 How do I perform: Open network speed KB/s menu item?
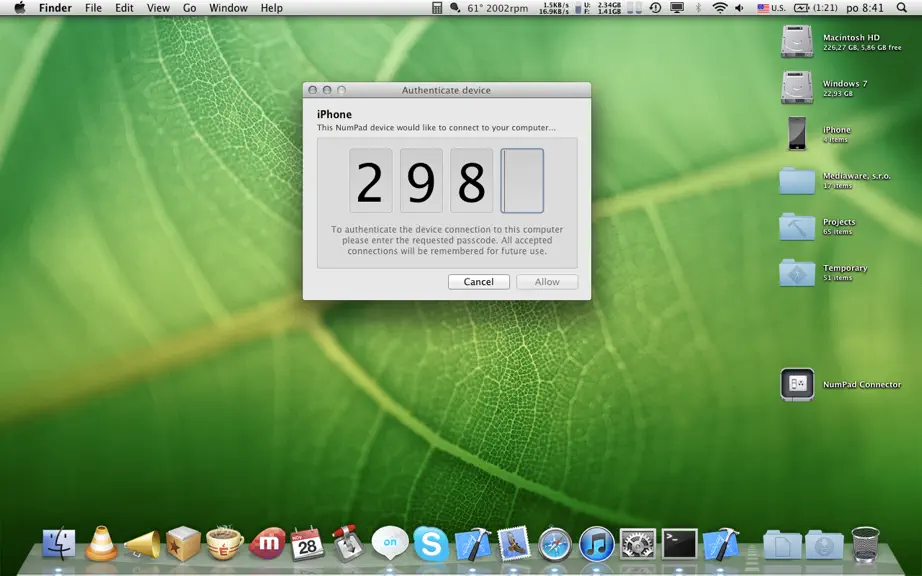coord(554,8)
